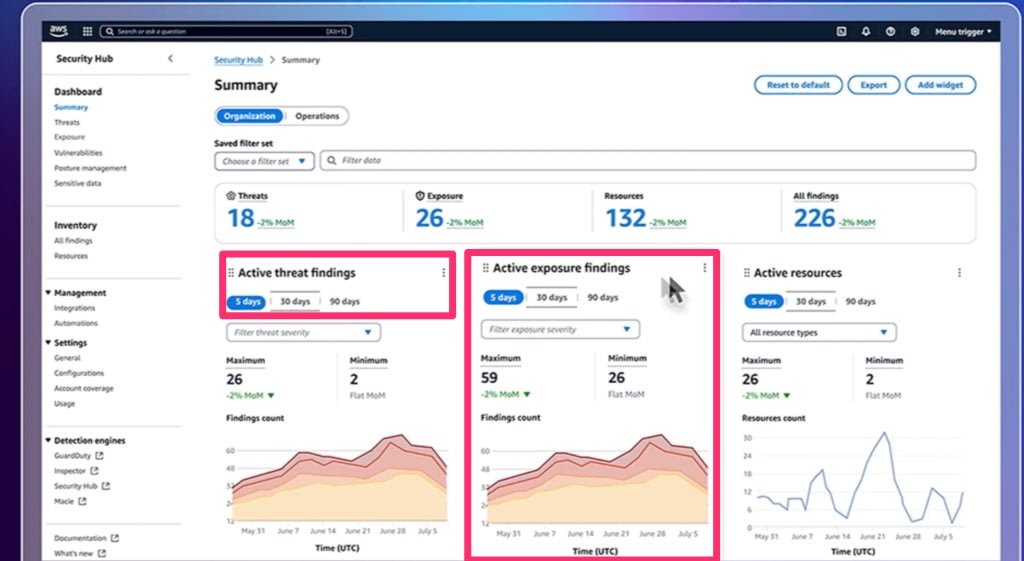The image size is (1024, 561).
Task: Open Configurations in the sidebar
Action: (79, 373)
